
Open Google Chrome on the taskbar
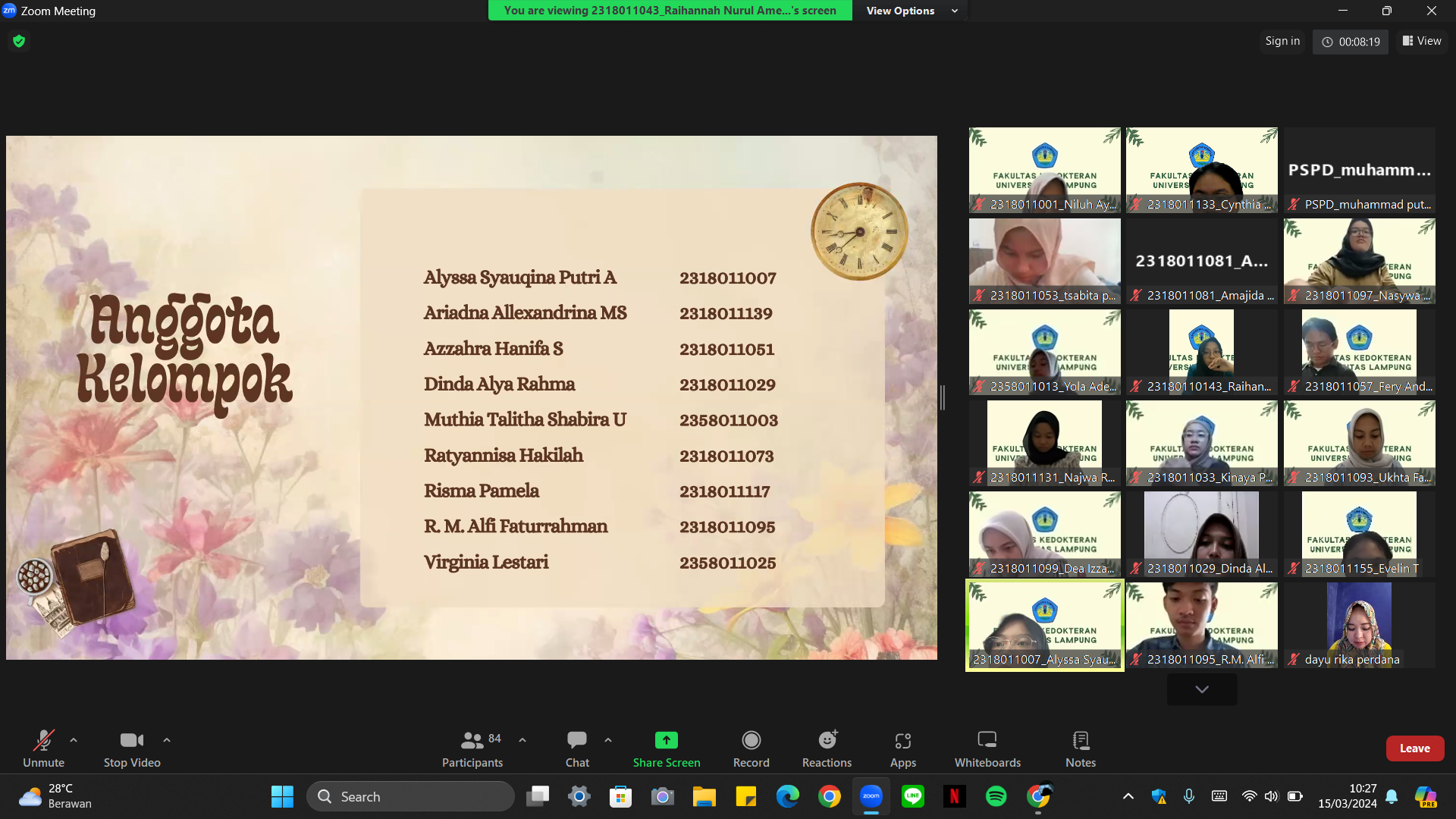pos(830,796)
